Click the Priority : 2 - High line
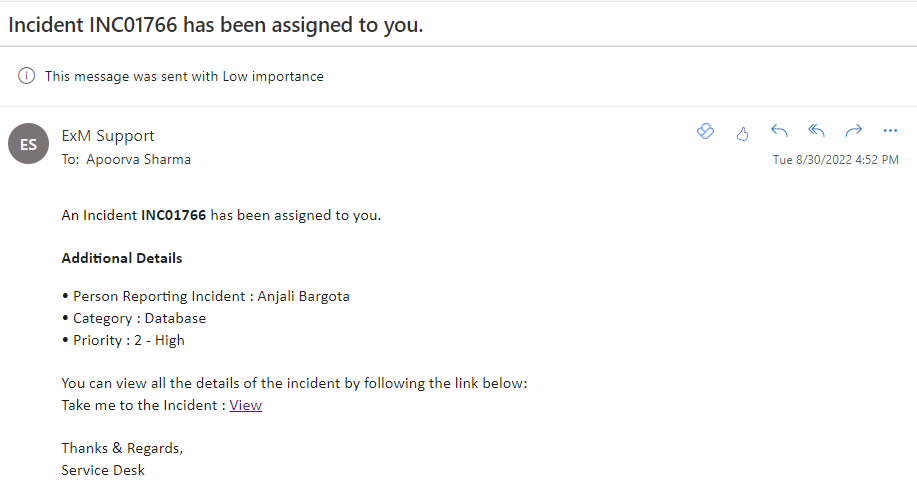Viewport: 917px width, 494px height. pyautogui.click(x=123, y=340)
